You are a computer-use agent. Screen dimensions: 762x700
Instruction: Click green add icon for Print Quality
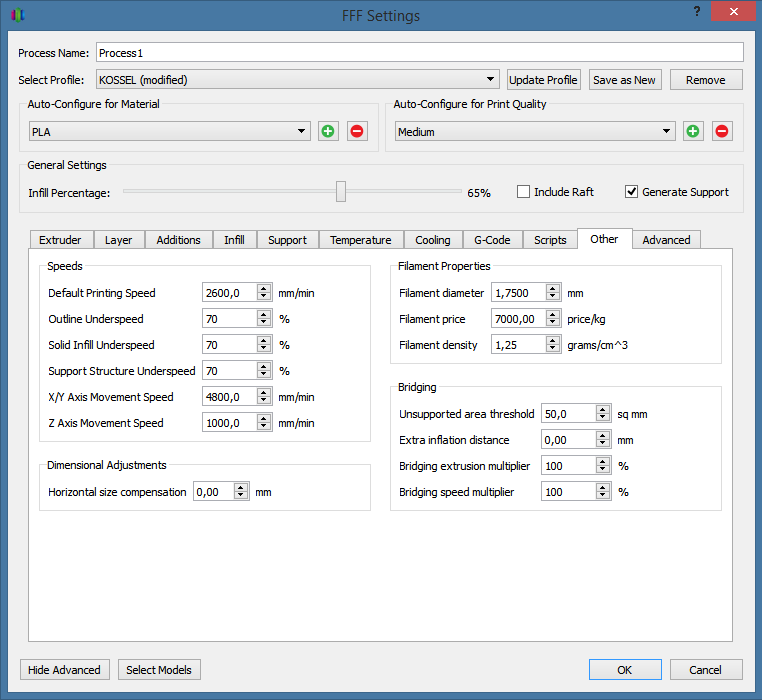[x=693, y=131]
